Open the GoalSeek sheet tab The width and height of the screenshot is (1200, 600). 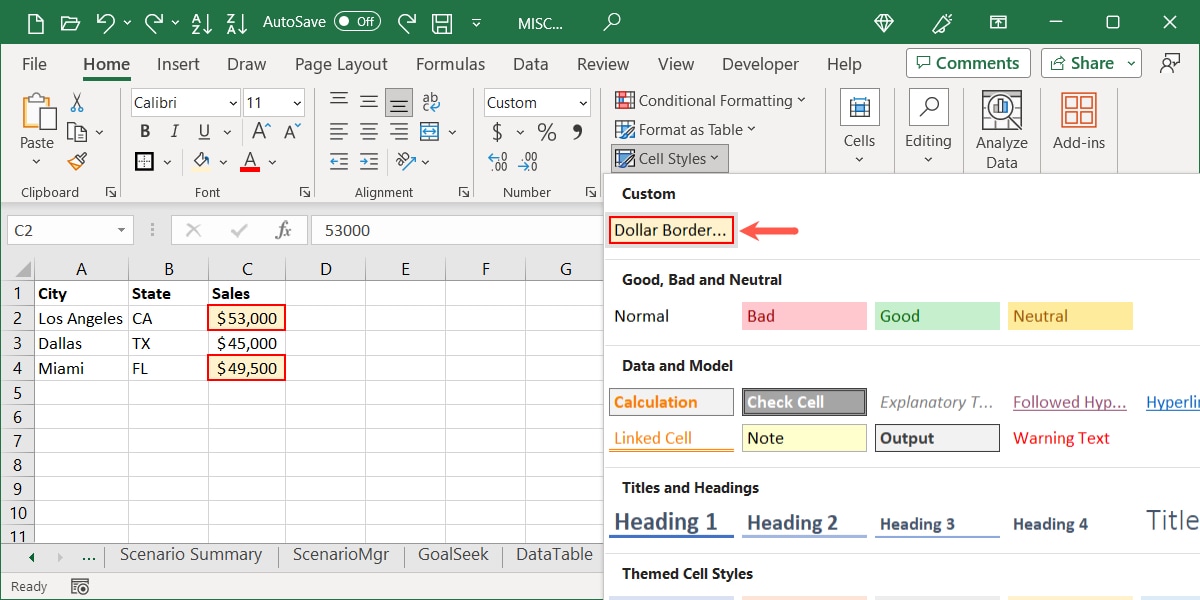(x=452, y=554)
